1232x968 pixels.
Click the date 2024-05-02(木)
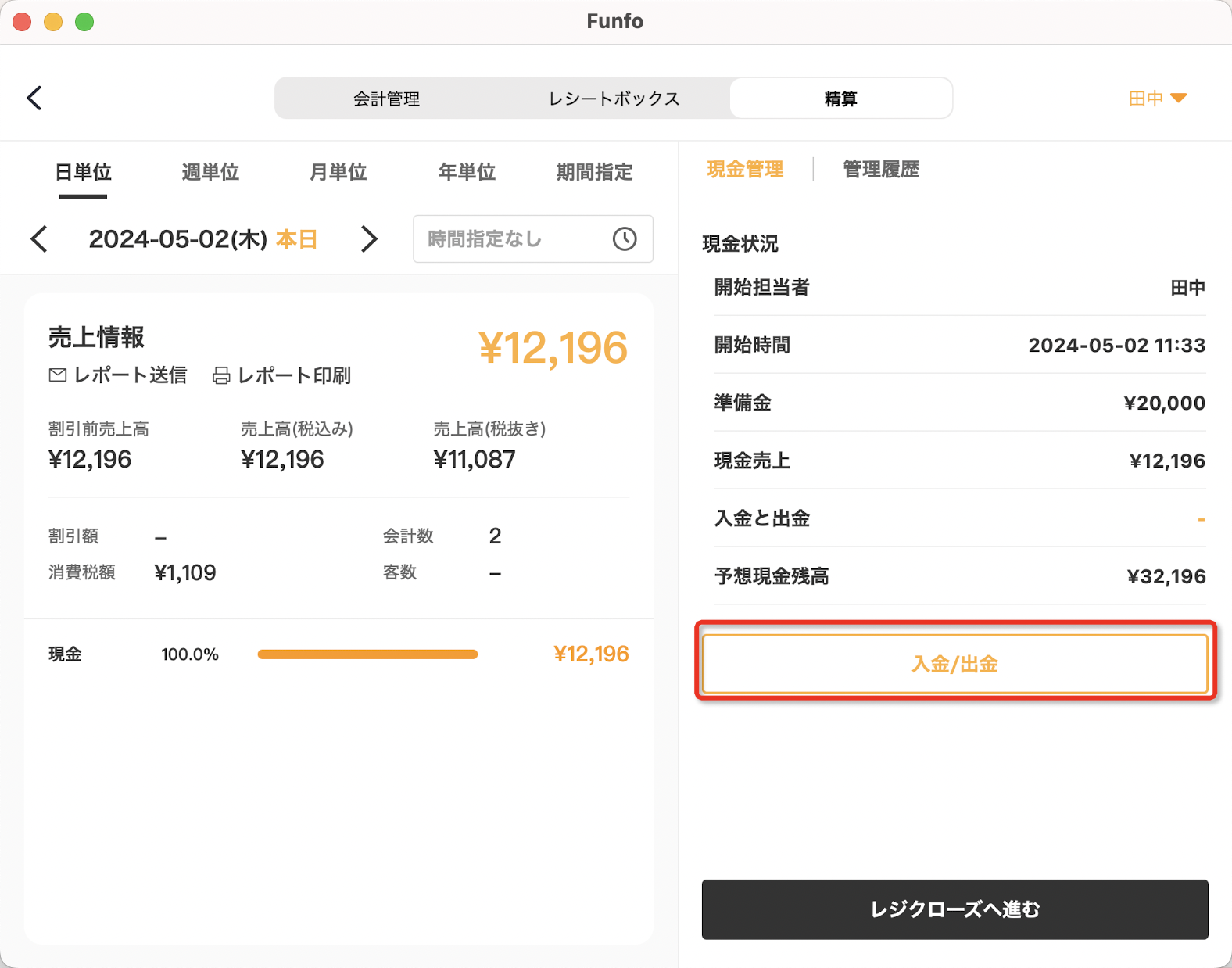(178, 238)
